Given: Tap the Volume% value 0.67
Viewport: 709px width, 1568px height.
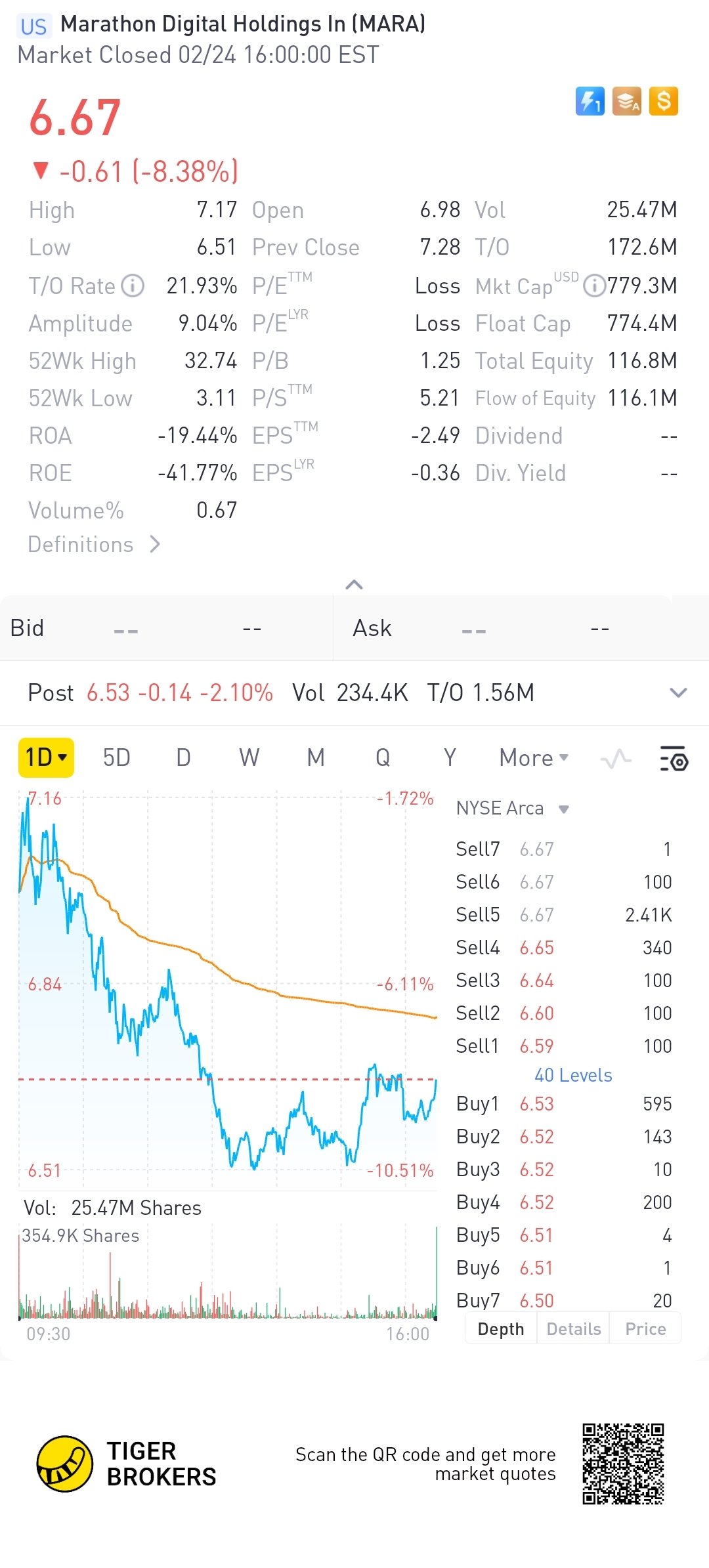Looking at the screenshot, I should tap(217, 511).
